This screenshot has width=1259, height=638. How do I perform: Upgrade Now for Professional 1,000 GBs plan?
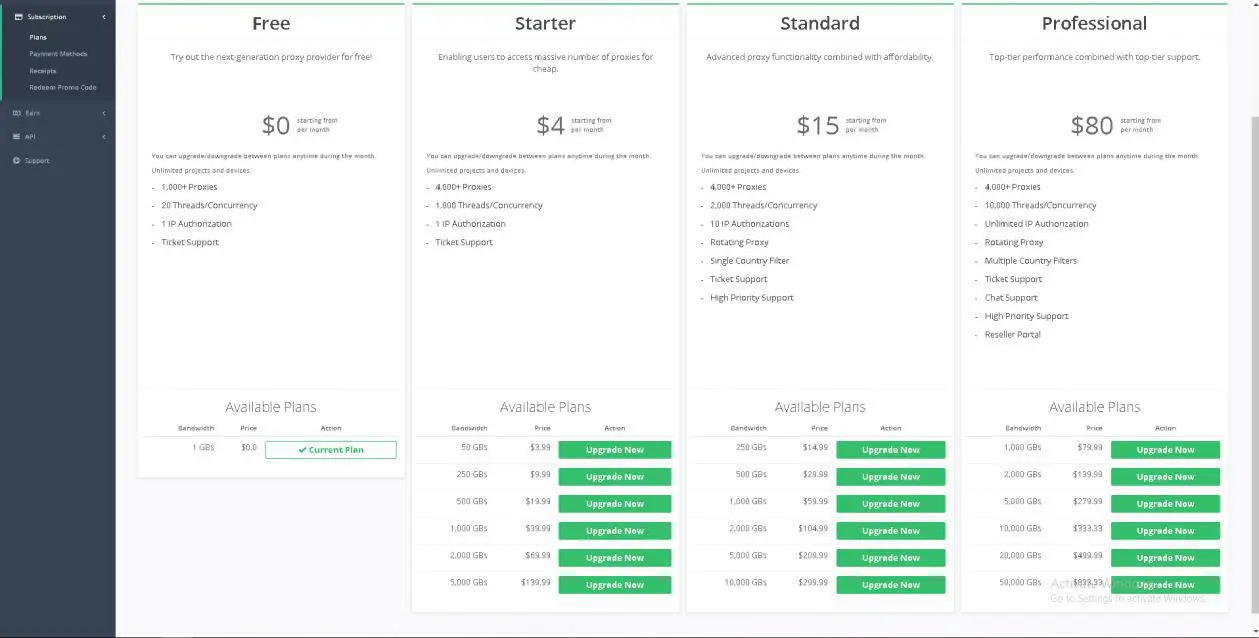(x=1164, y=449)
